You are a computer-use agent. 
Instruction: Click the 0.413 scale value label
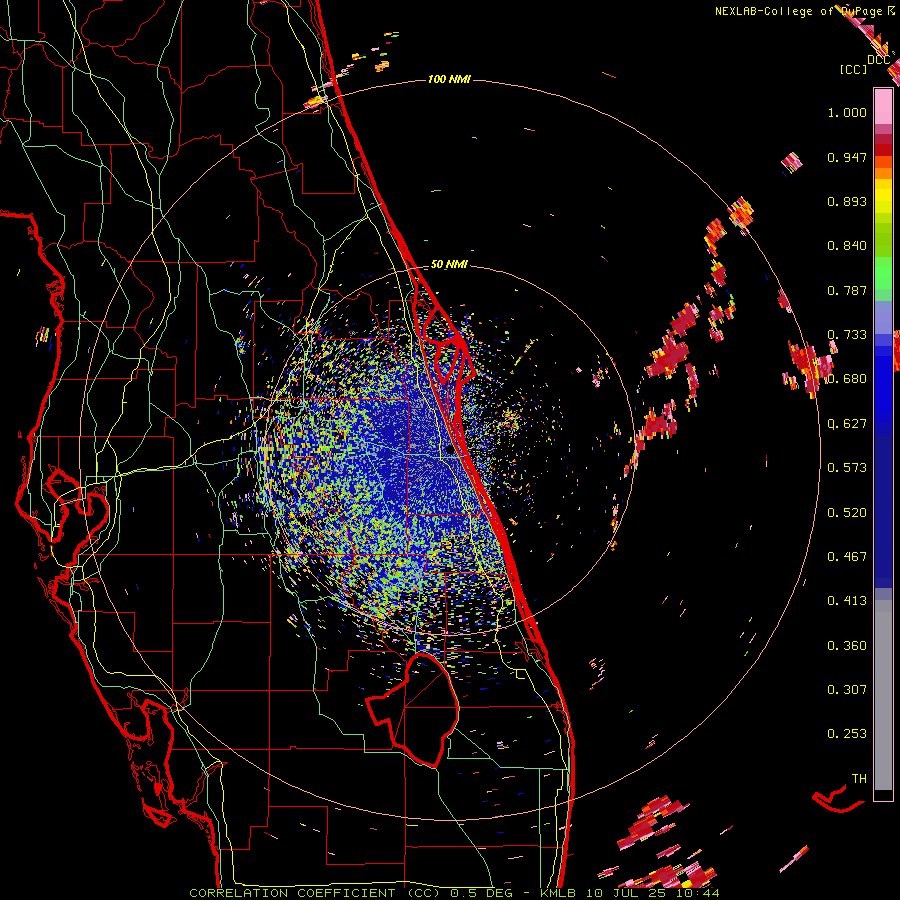click(847, 601)
